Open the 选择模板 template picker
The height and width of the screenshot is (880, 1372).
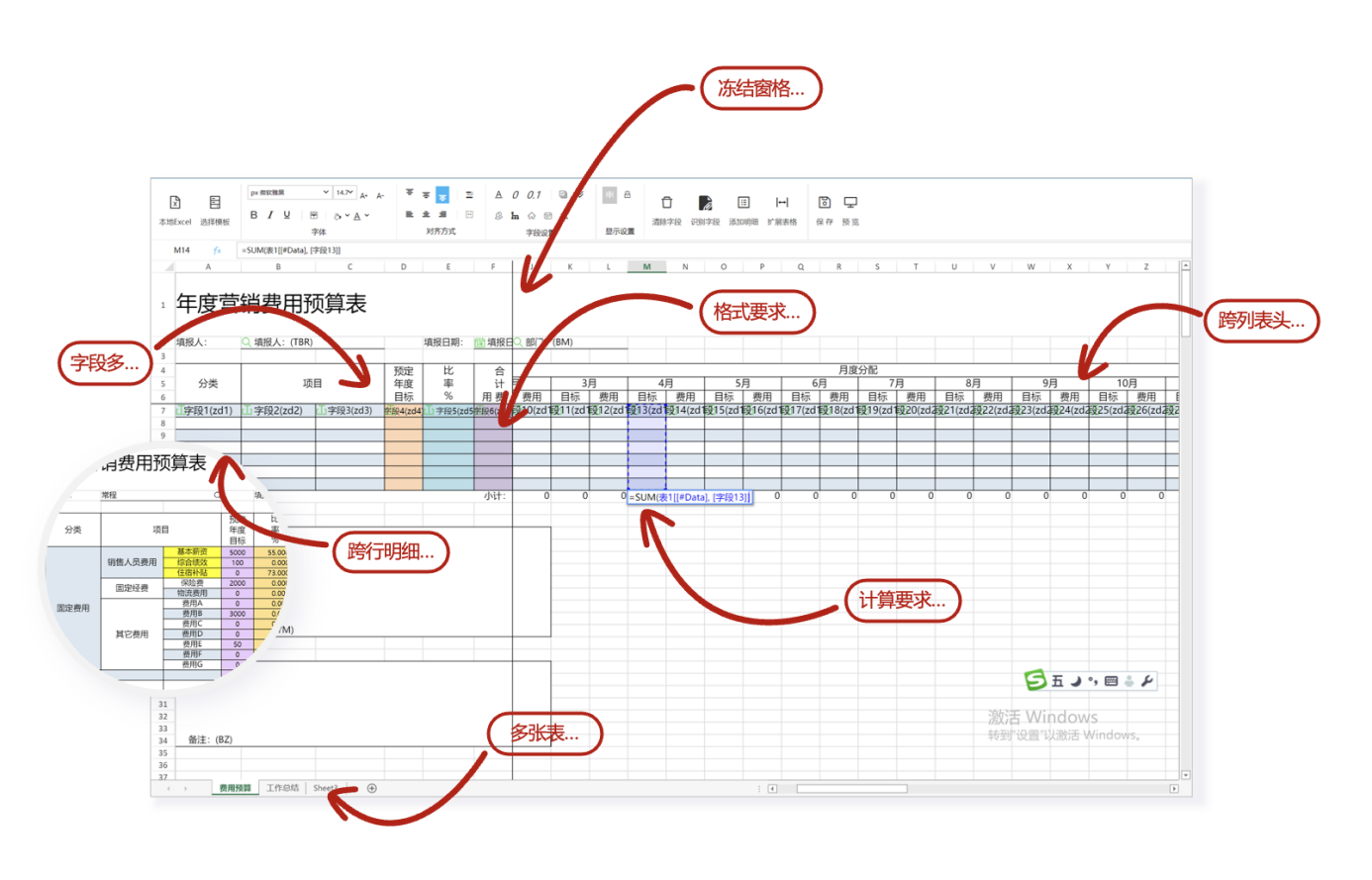215,203
